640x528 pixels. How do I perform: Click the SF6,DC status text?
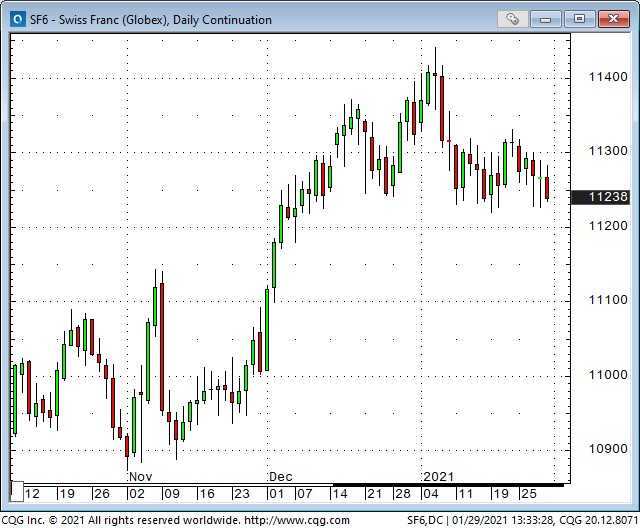[425, 520]
